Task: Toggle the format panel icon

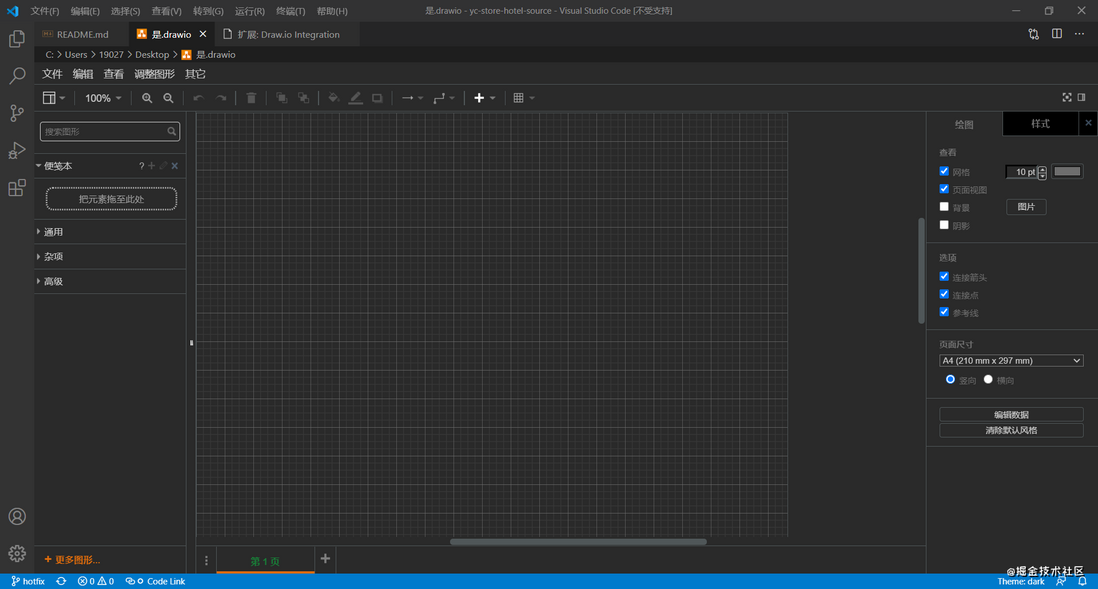Action: click(1082, 97)
